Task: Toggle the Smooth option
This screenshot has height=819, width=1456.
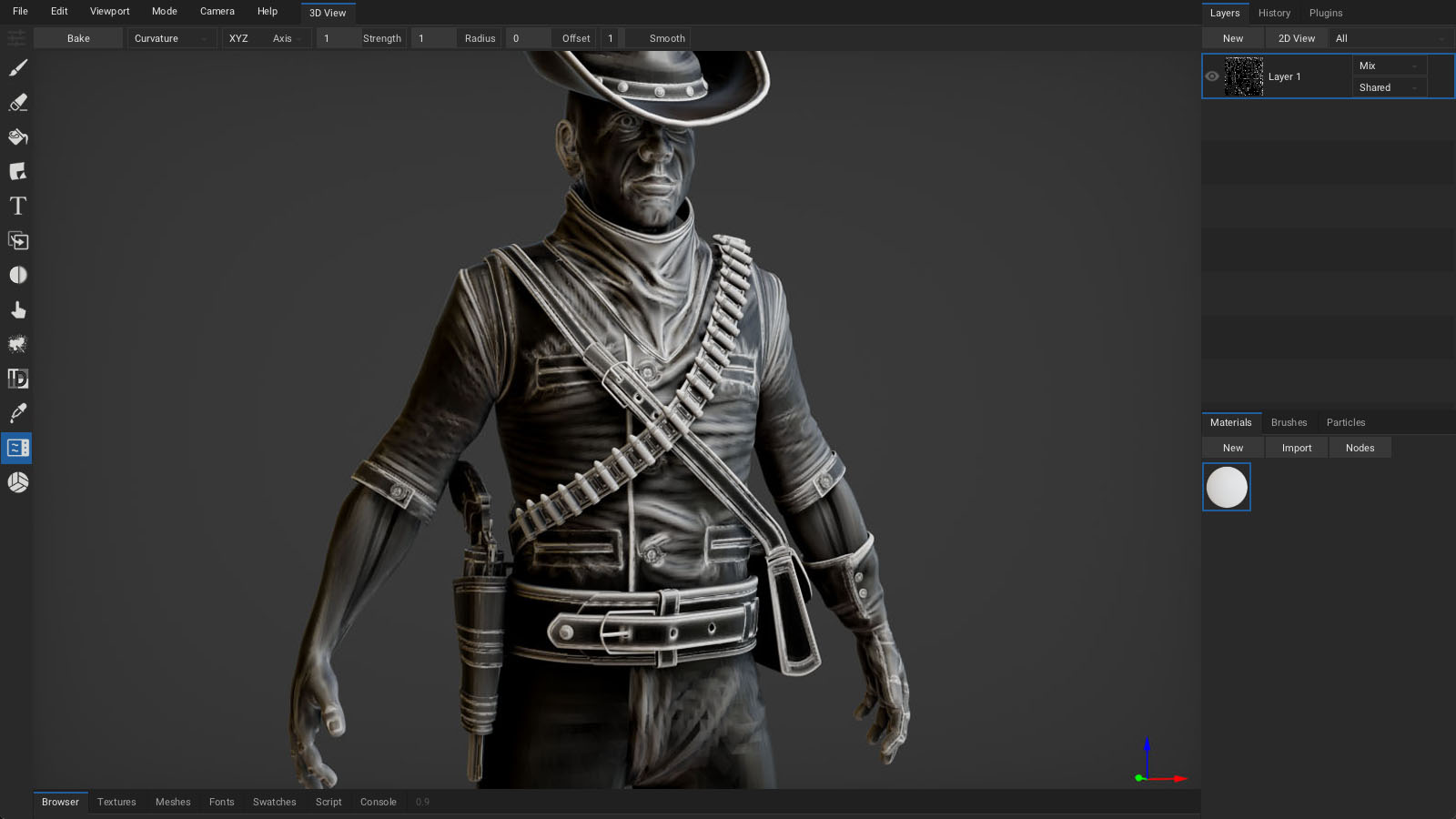Action: (x=666, y=38)
